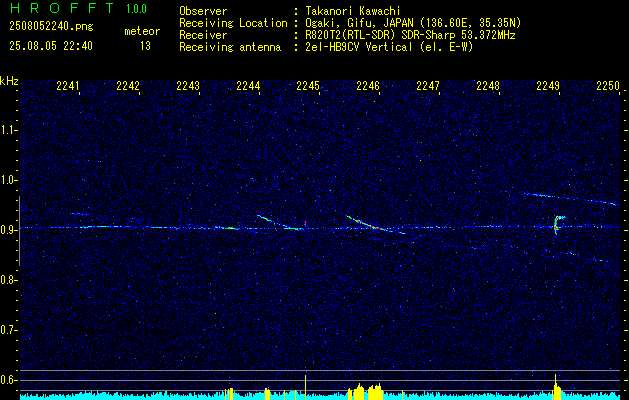This screenshot has height=400, width=629.
Task: Click the long faint upper trail between 2249 and 2250
Action: click(x=572, y=199)
